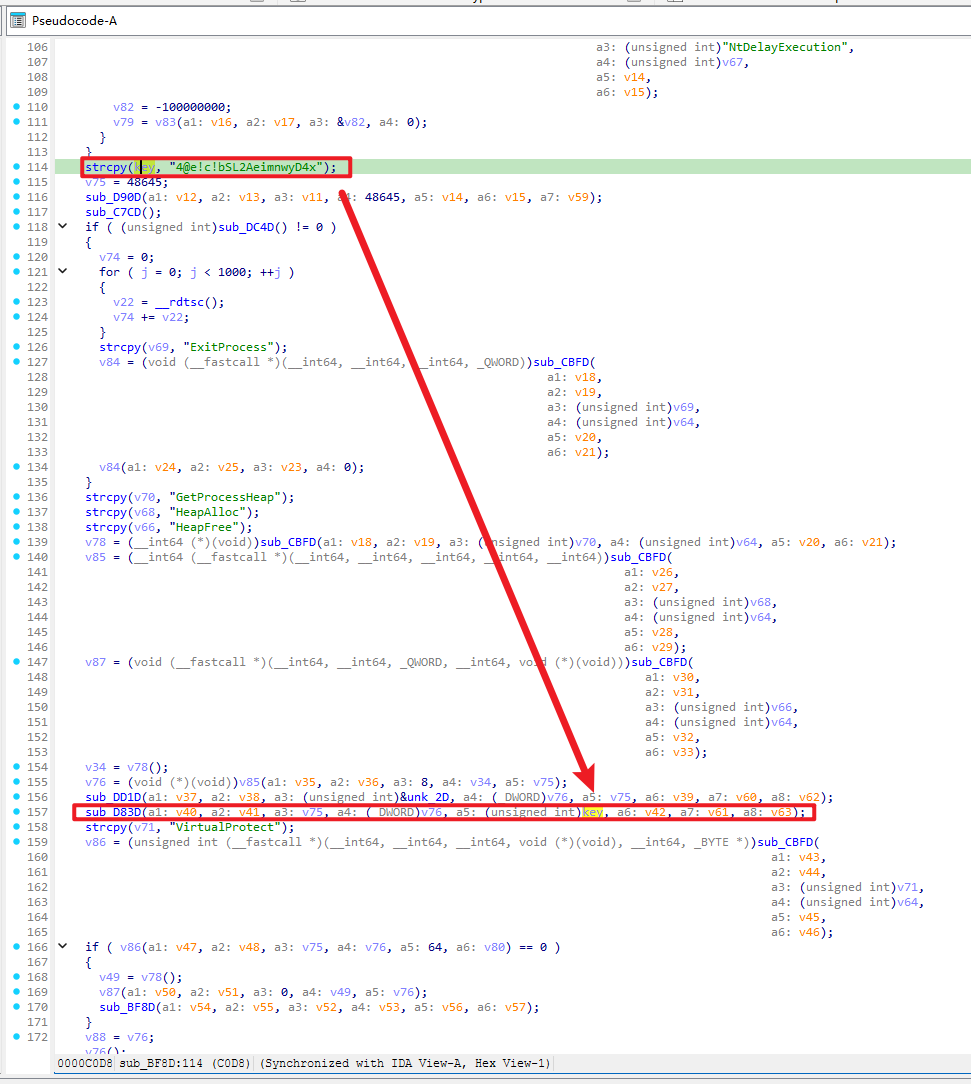Open sub_D83D function call
Image resolution: width=971 pixels, height=1084 pixels.
pyautogui.click(x=113, y=812)
